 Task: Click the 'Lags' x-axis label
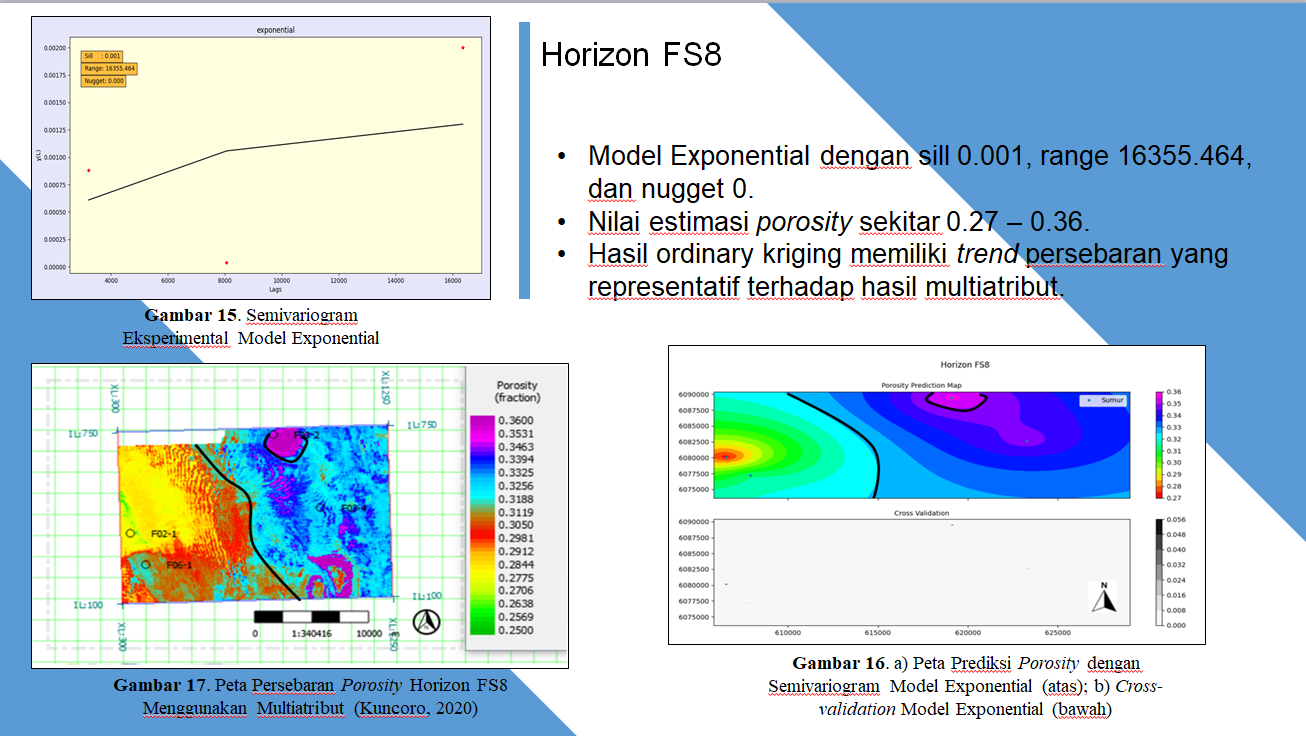tap(274, 289)
